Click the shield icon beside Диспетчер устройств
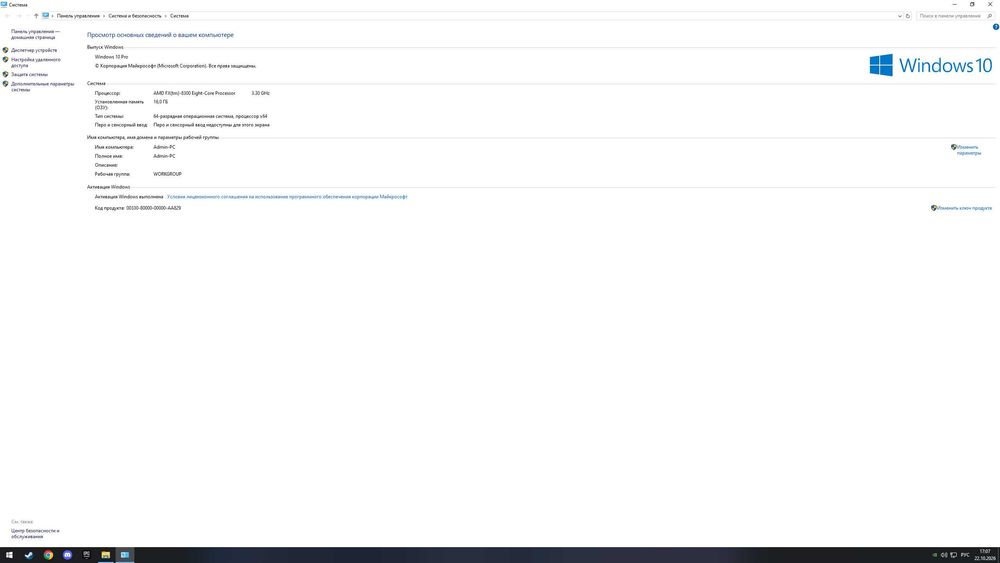Viewport: 1000px width, 563px height. tap(6, 50)
